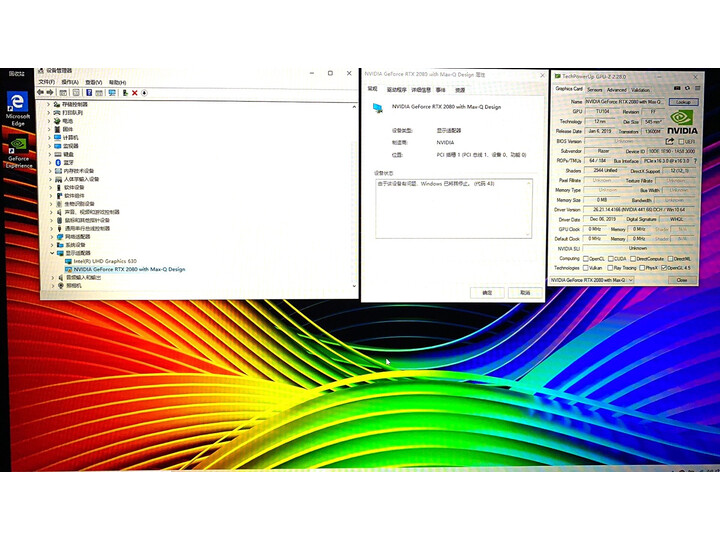Click the BIOS export share icon in GPU-Z

[669, 141]
